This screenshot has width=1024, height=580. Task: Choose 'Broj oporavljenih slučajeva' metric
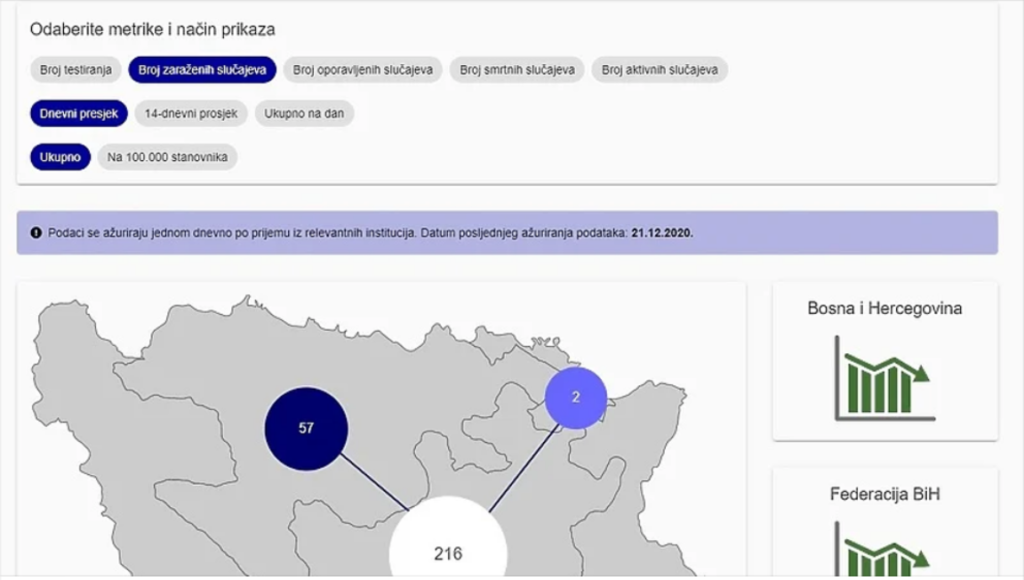[362, 70]
